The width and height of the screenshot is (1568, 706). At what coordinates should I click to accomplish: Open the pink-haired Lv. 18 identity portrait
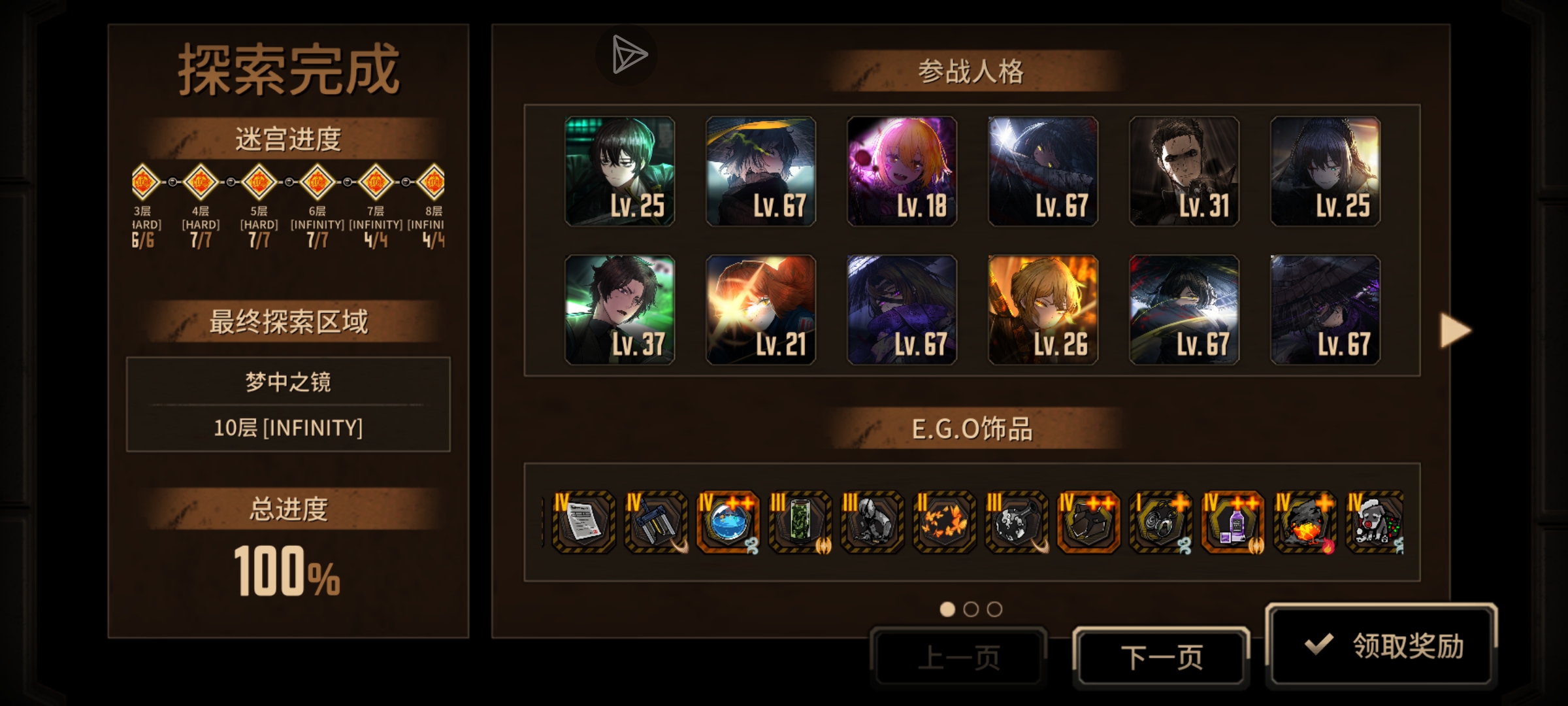[x=902, y=171]
